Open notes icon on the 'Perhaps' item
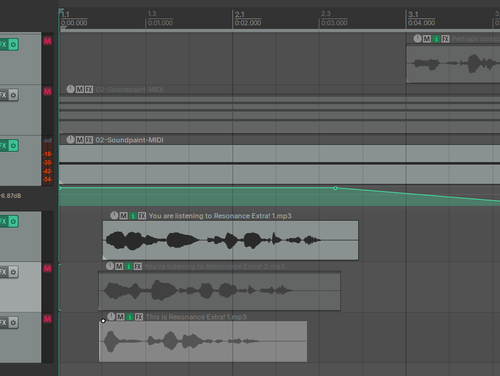Screen dimensions: 500x376 point(436,39)
